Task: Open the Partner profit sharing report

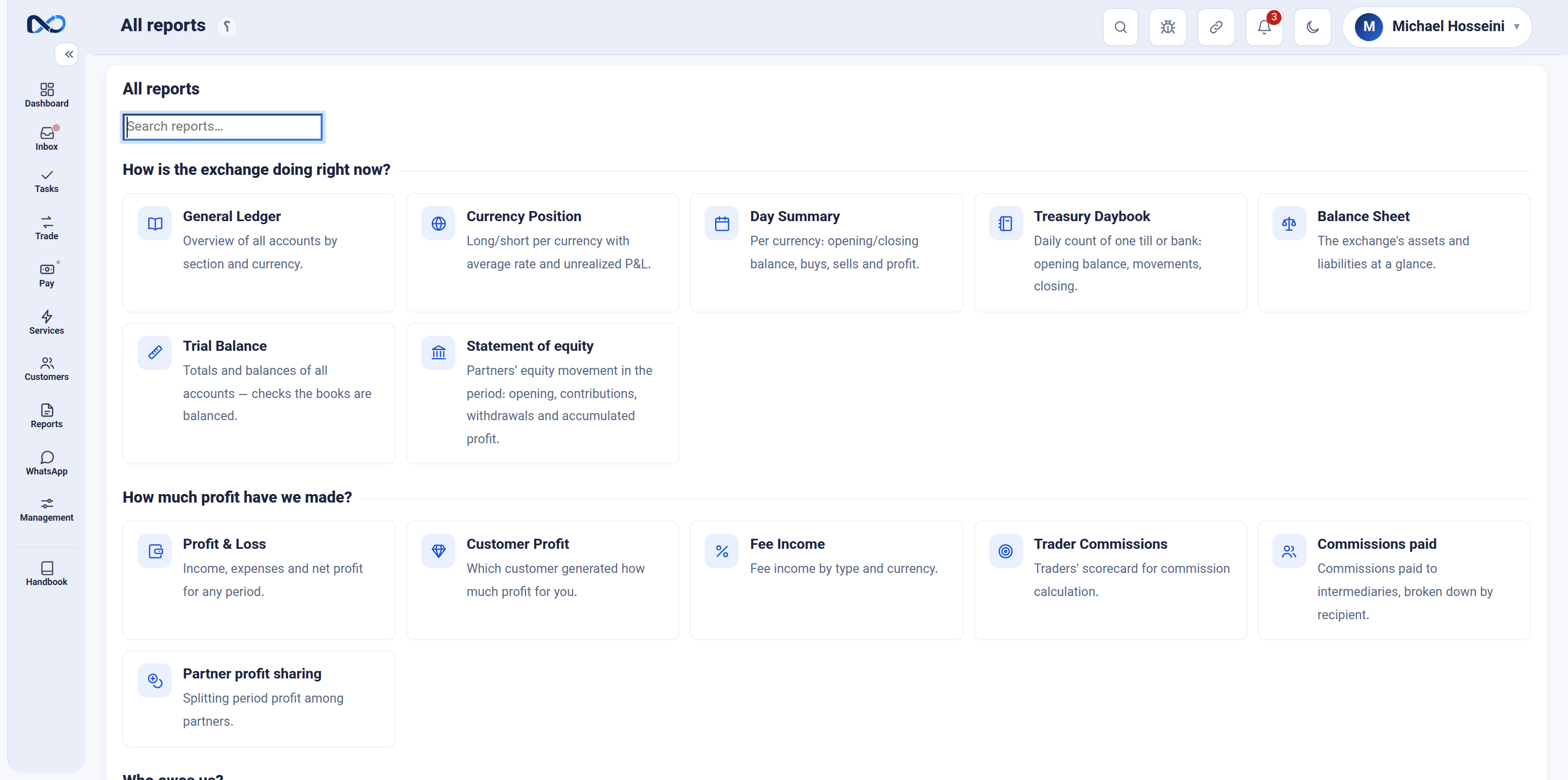Action: [x=259, y=699]
